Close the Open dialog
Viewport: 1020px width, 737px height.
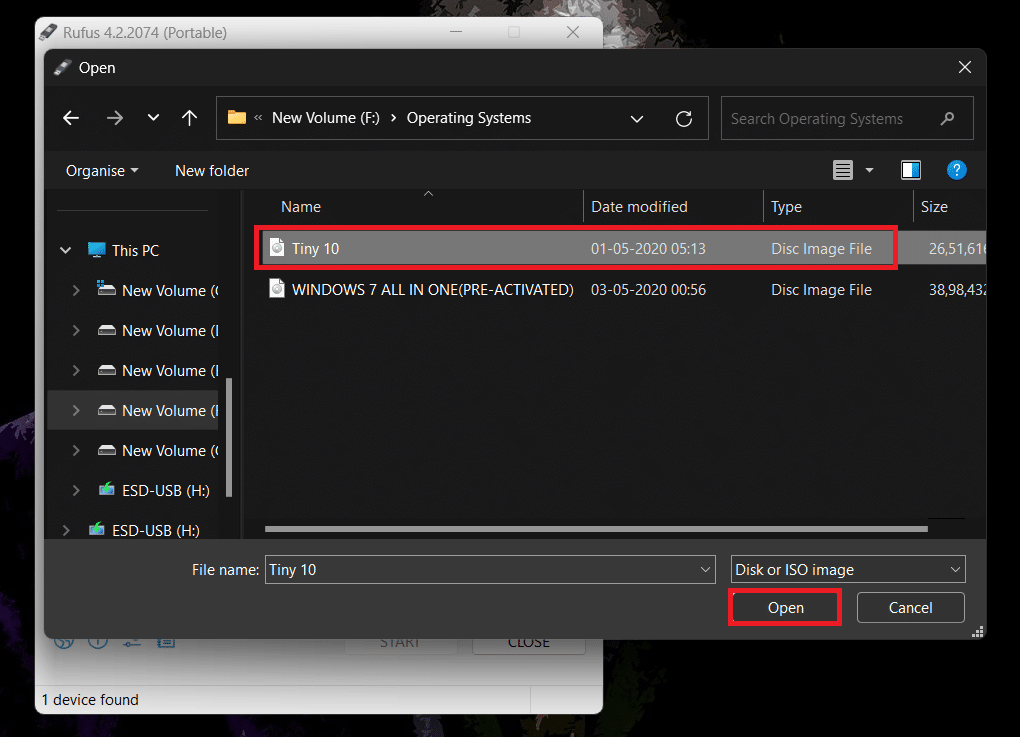965,68
